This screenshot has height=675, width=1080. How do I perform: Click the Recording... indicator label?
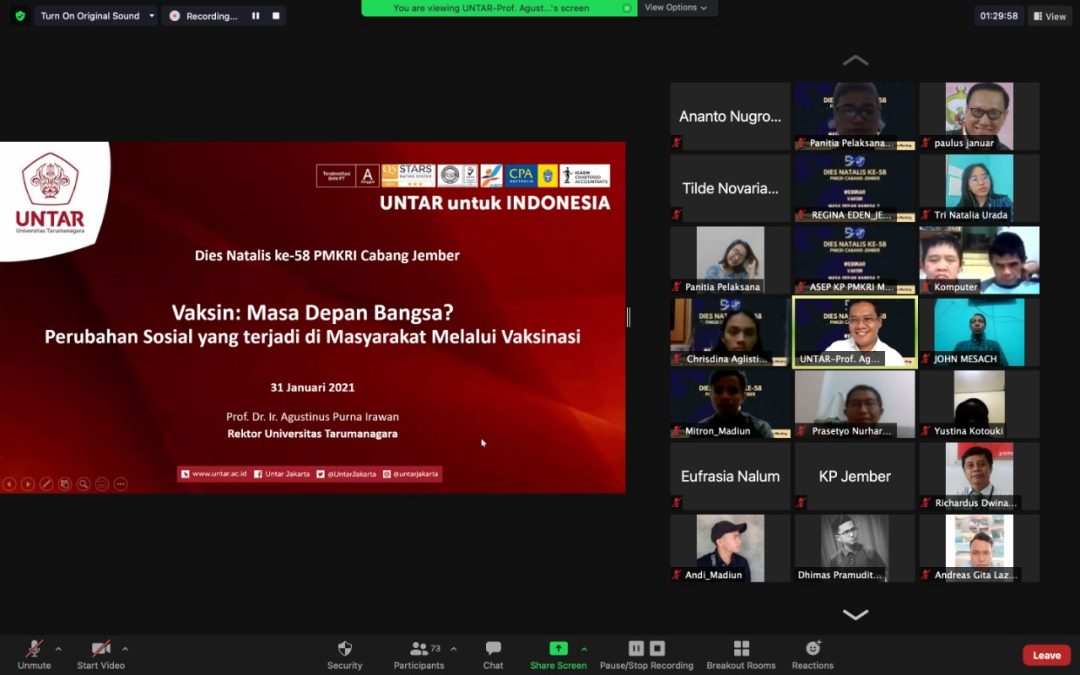pyautogui.click(x=211, y=16)
